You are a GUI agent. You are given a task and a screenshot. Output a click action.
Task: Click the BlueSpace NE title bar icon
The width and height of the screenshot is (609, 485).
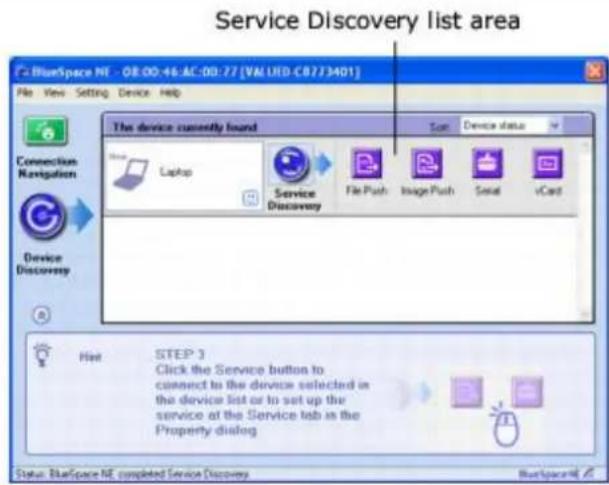[x=23, y=72]
